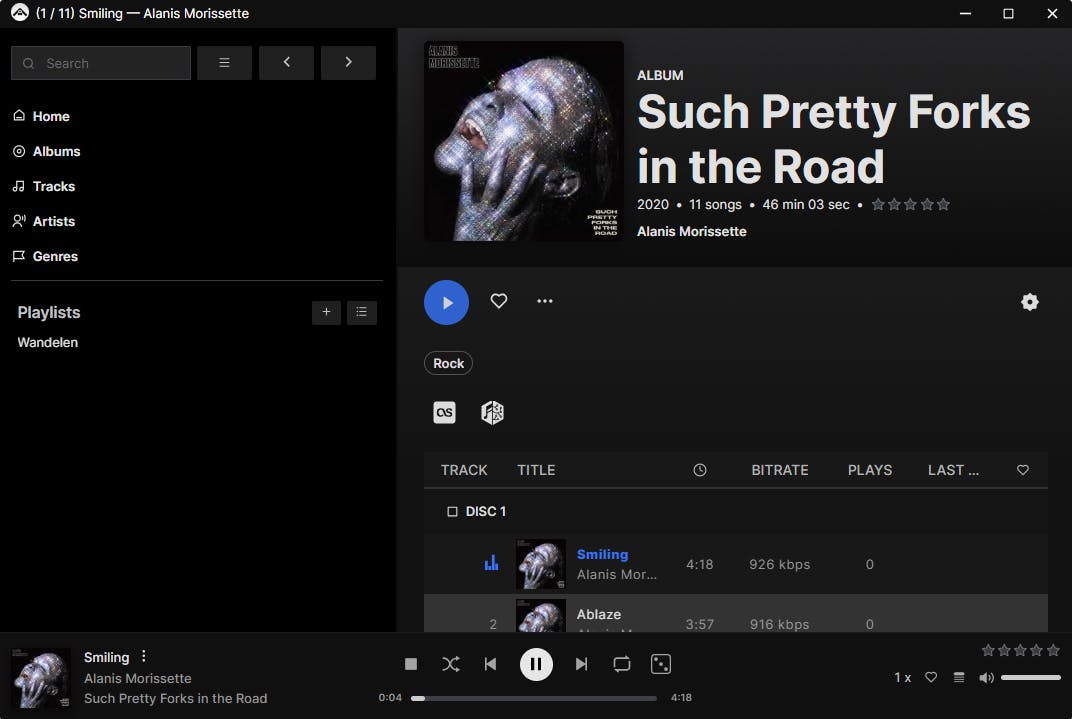
Task: Open the options menu for the track Smiling
Action: coord(143,656)
